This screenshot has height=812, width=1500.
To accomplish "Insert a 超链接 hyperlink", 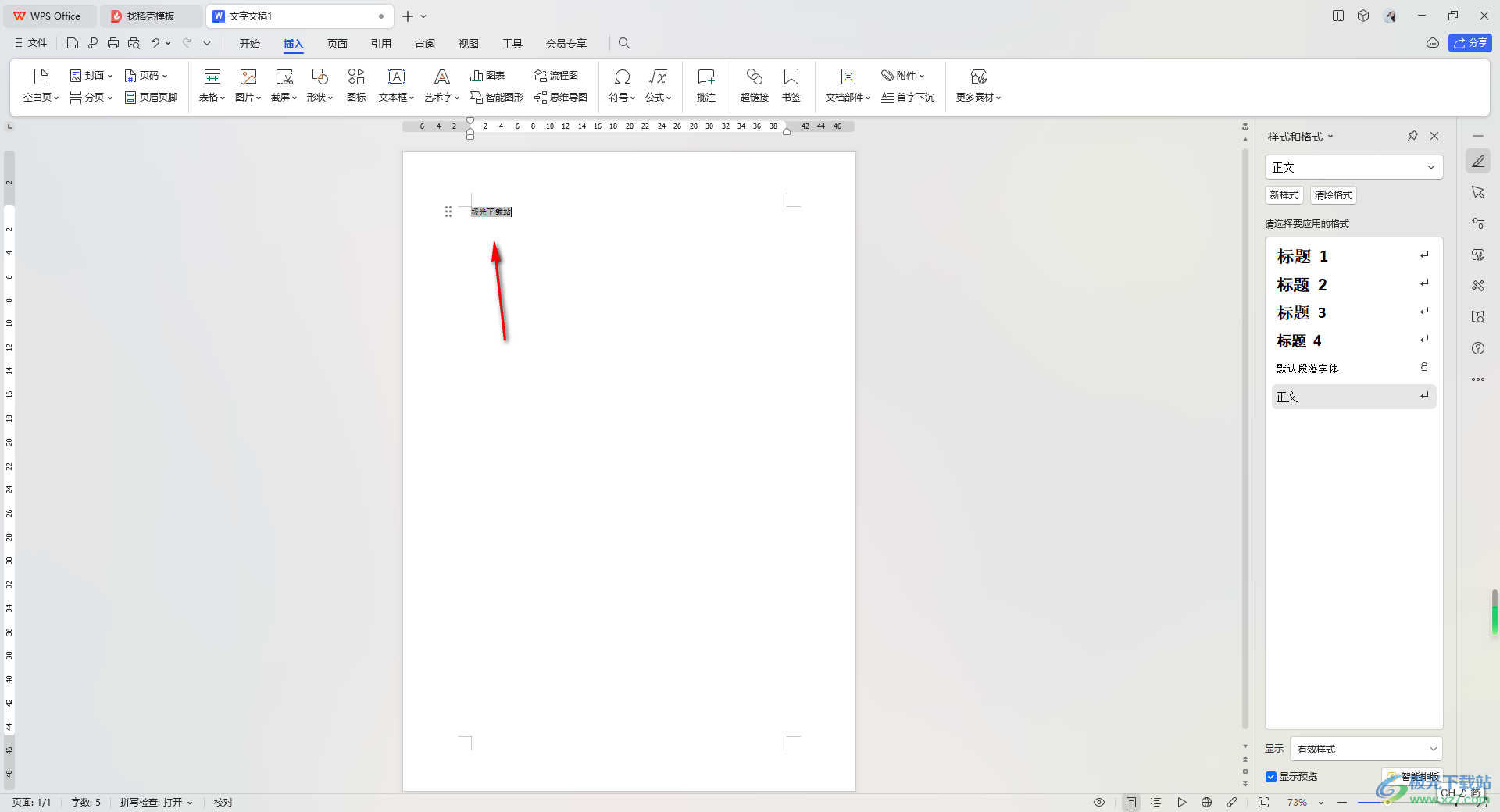I will pos(755,86).
